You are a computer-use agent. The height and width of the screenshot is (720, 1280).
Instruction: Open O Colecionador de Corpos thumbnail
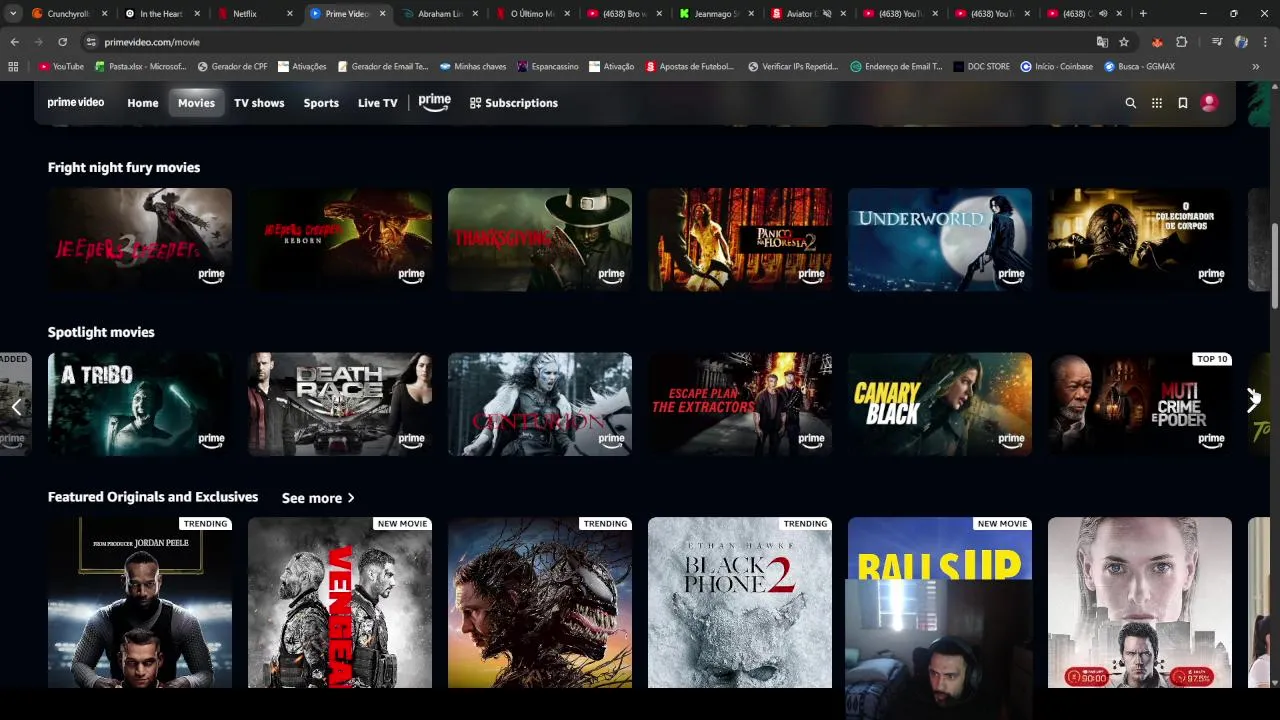click(1140, 240)
